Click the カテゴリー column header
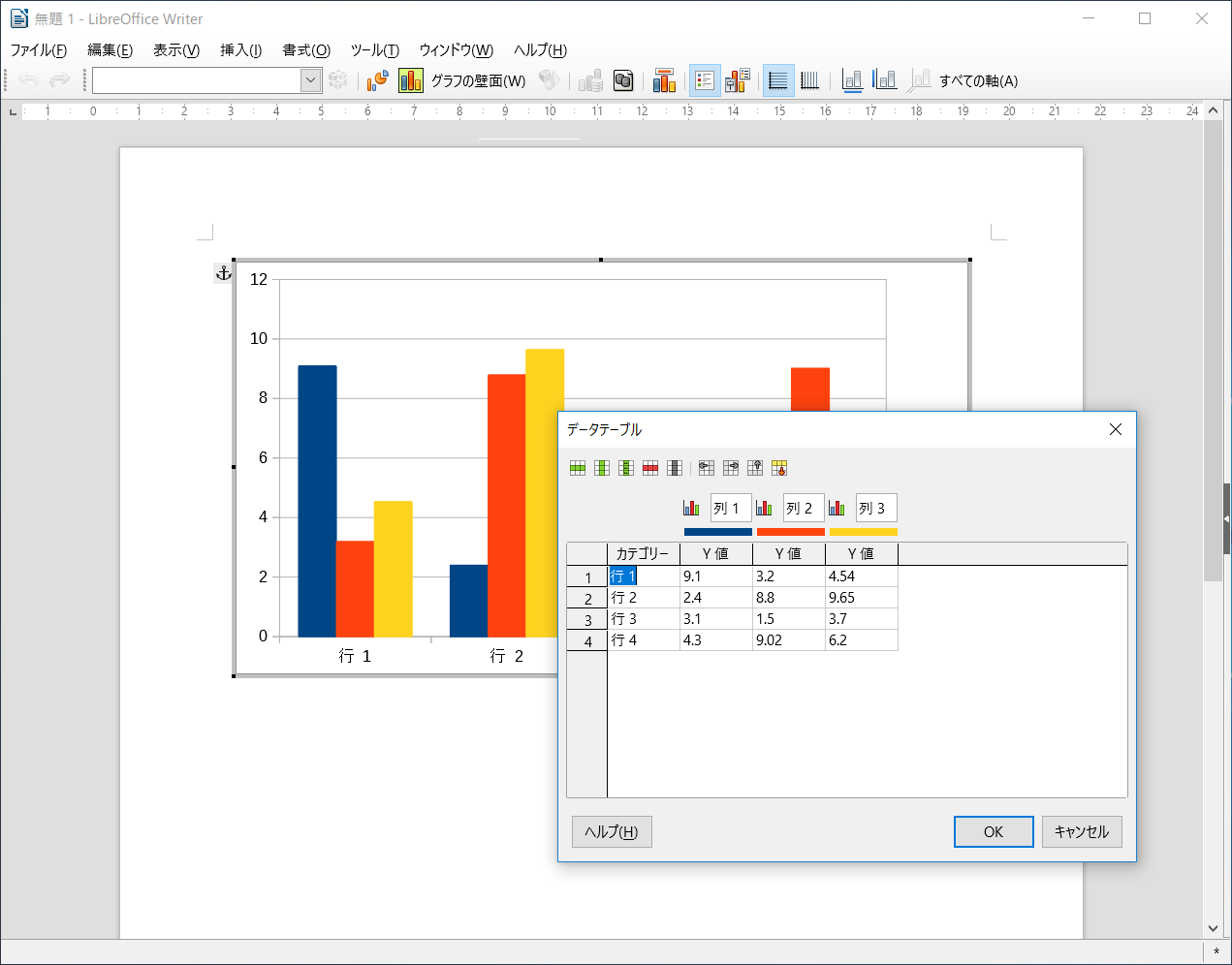The width and height of the screenshot is (1232, 965). click(x=644, y=553)
